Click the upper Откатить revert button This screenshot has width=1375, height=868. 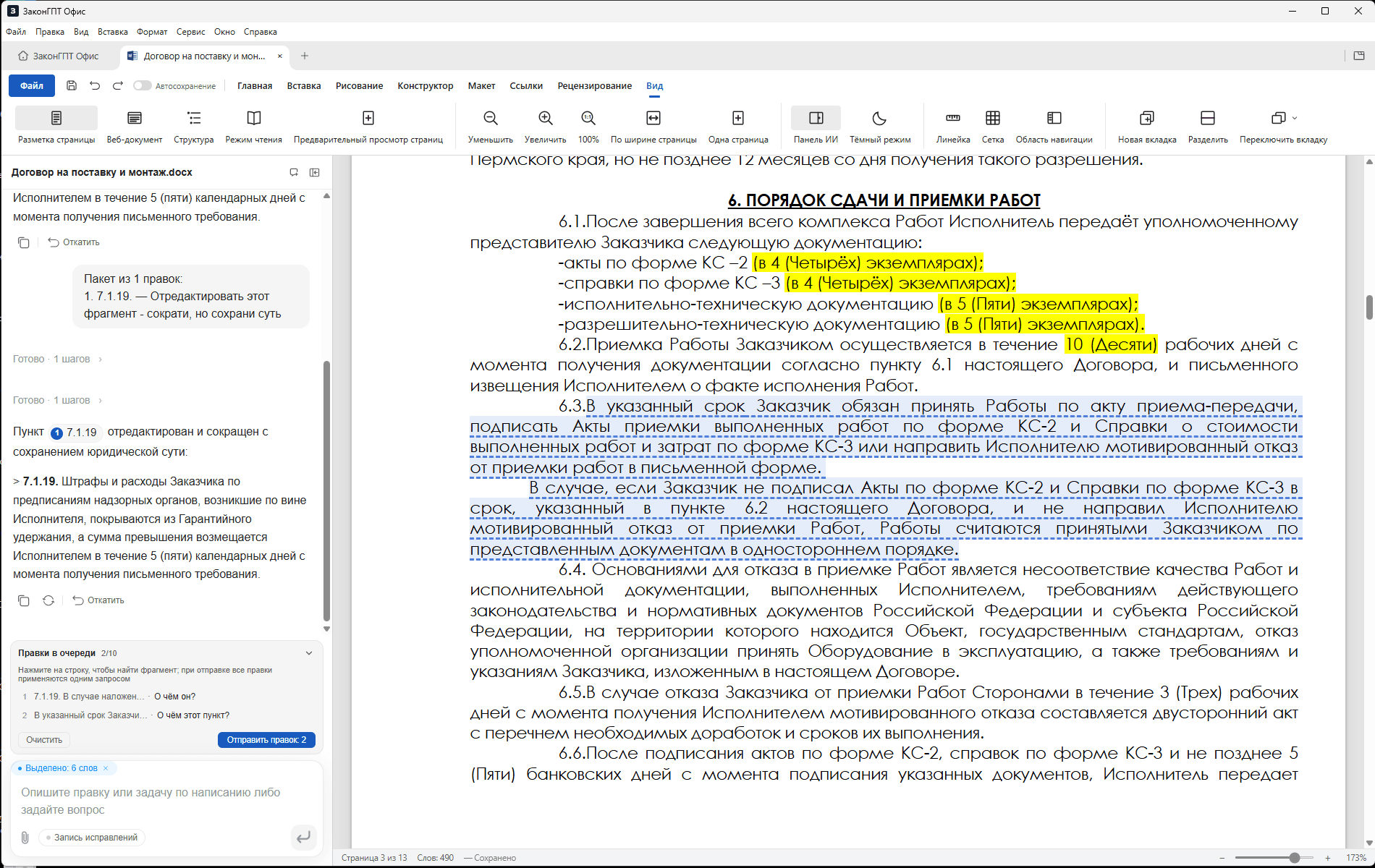74,242
